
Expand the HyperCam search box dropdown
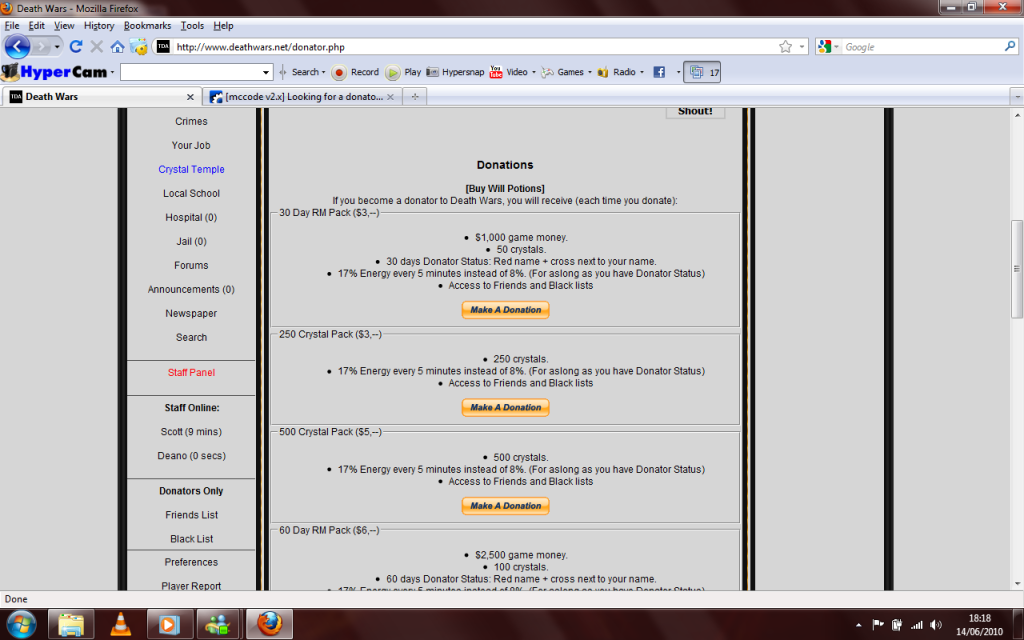266,72
